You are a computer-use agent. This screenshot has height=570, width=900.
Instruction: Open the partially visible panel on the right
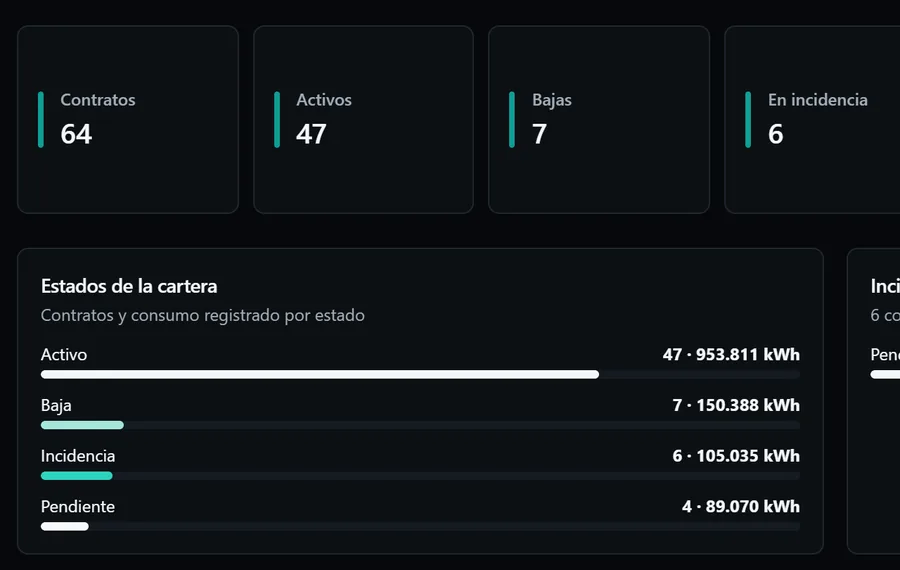coord(874,401)
